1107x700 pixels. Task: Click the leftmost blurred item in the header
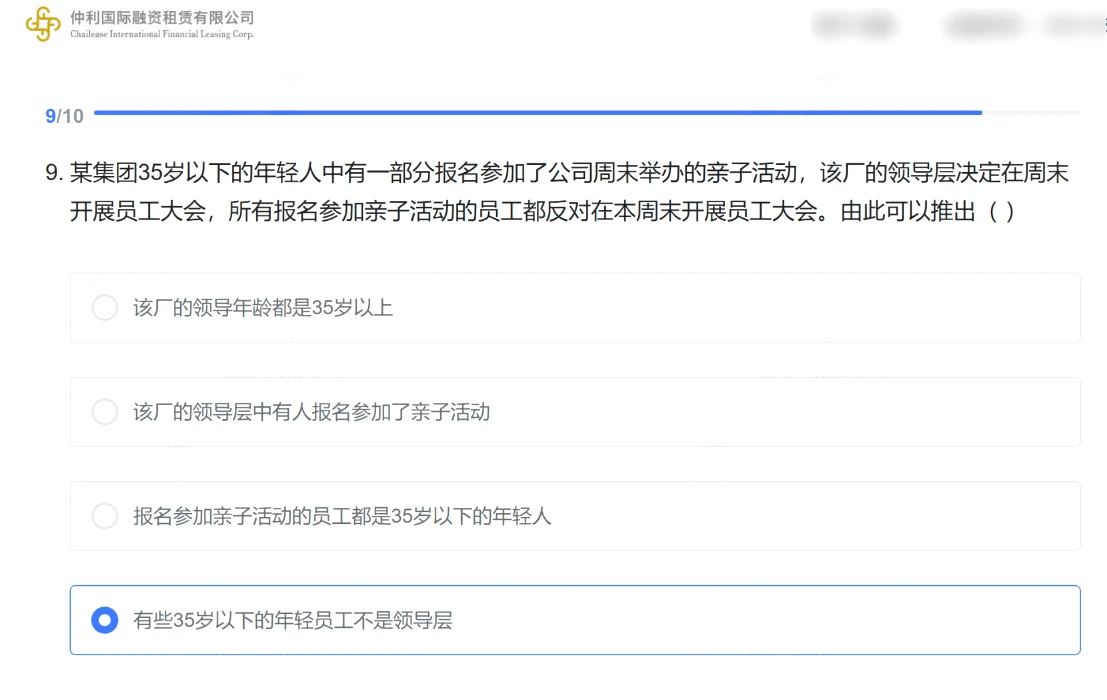pyautogui.click(x=855, y=25)
